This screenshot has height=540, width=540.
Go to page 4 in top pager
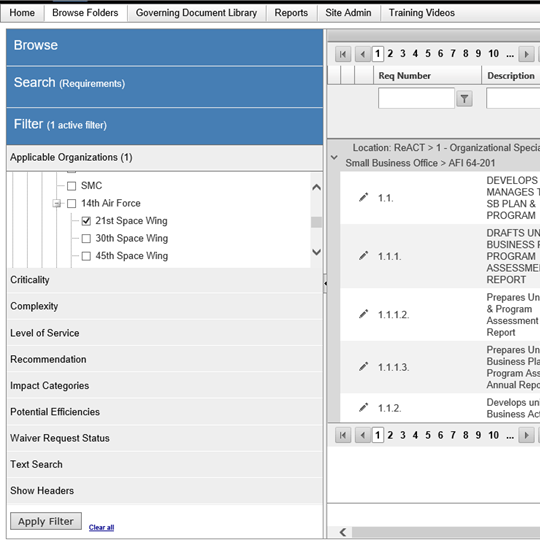[415, 54]
